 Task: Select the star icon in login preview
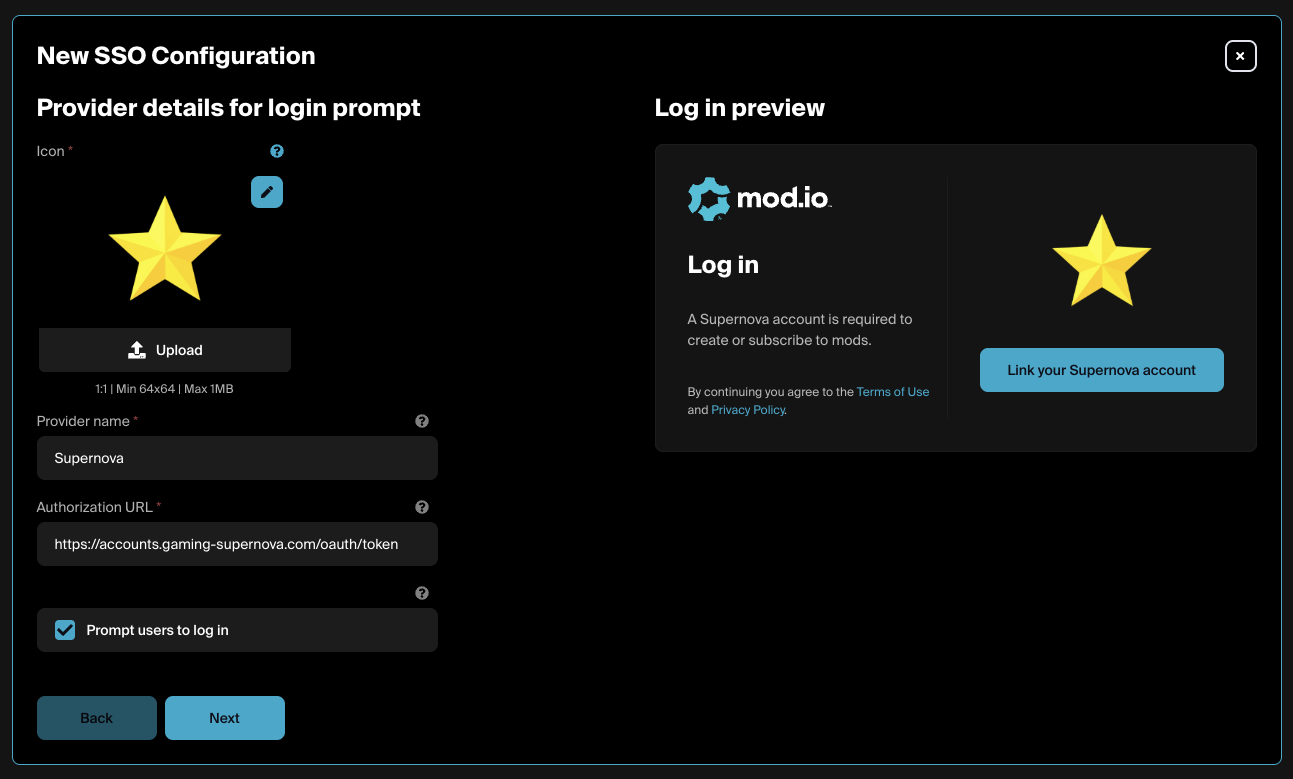(x=1102, y=260)
